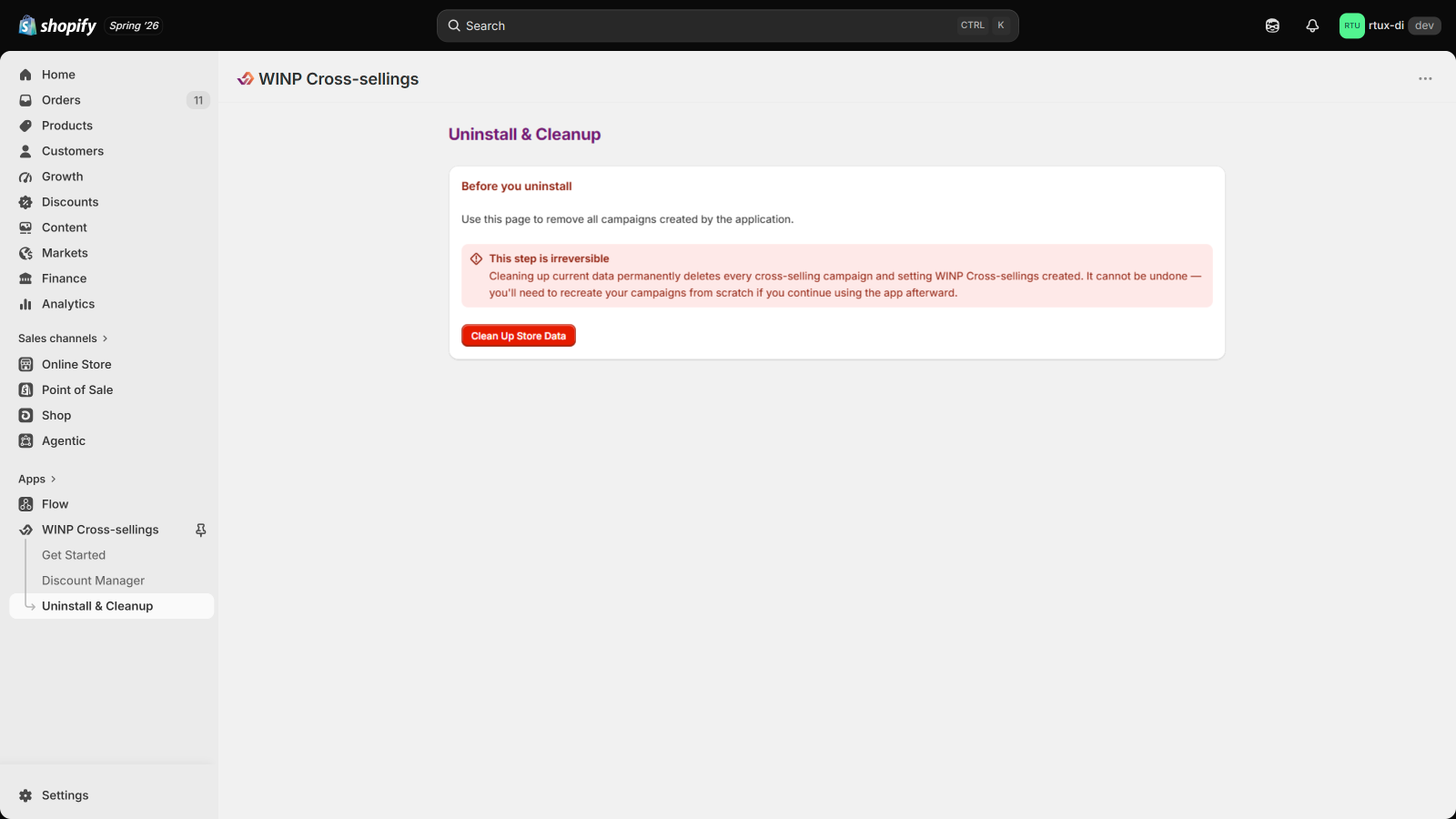The image size is (1456, 819).
Task: Click the Settings gear icon
Action: coord(25,795)
